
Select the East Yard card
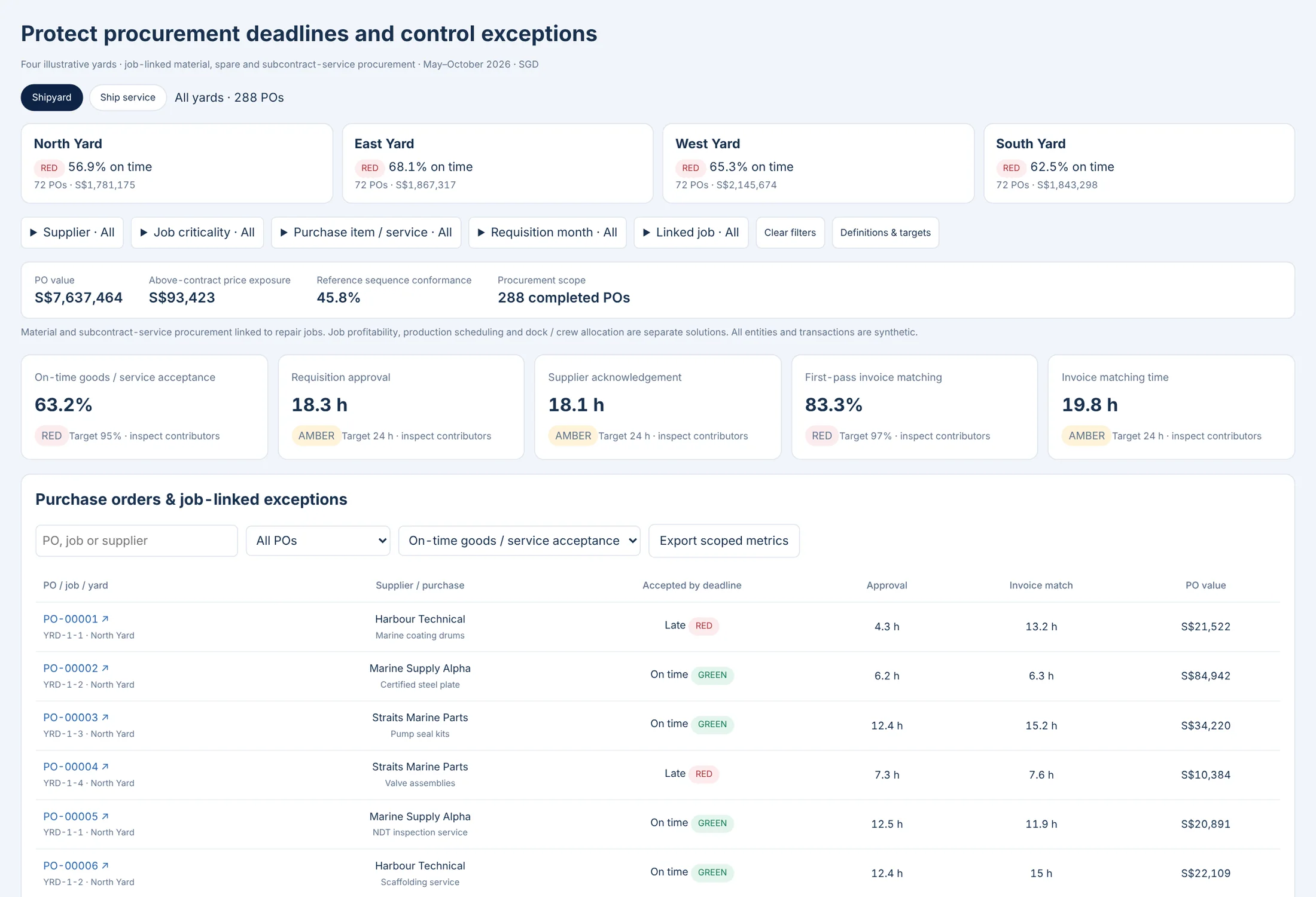[x=498, y=163]
